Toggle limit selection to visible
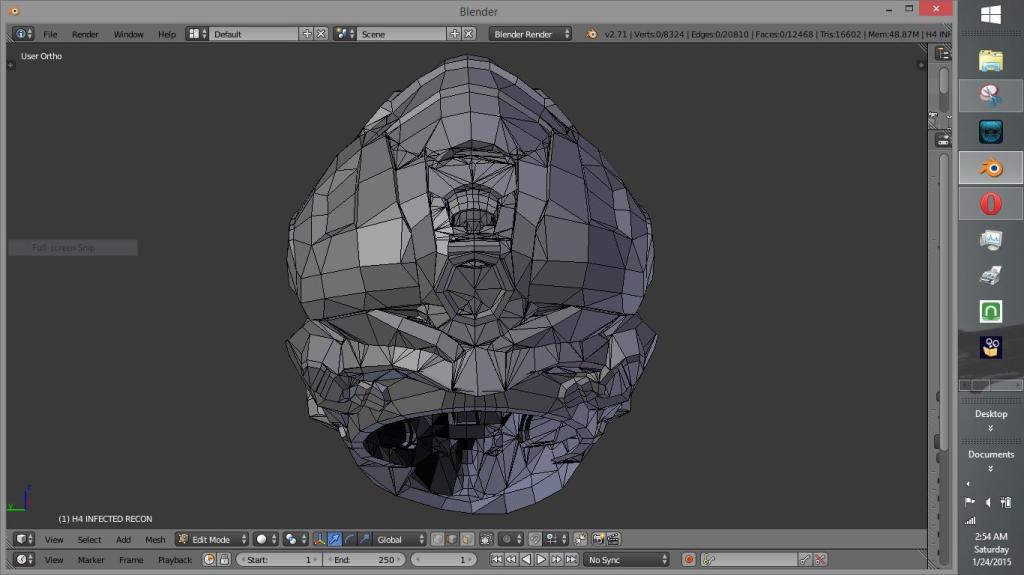The height and width of the screenshot is (575, 1024). point(486,539)
